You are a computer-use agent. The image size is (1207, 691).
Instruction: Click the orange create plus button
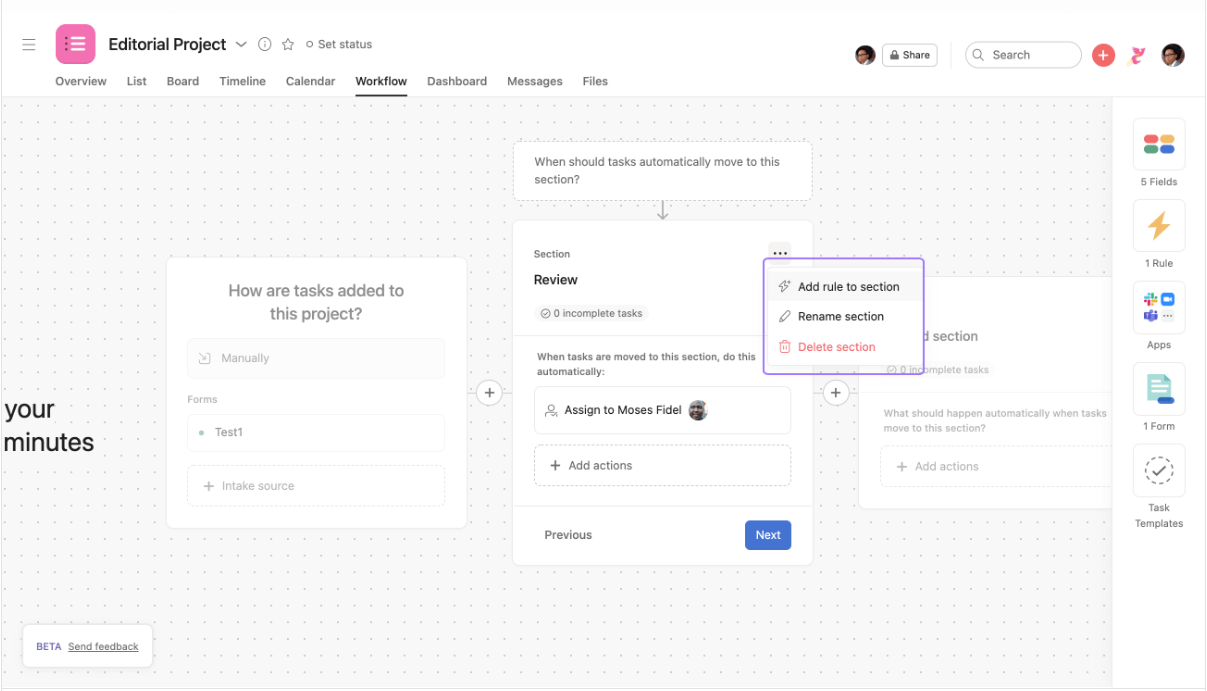click(x=1103, y=55)
